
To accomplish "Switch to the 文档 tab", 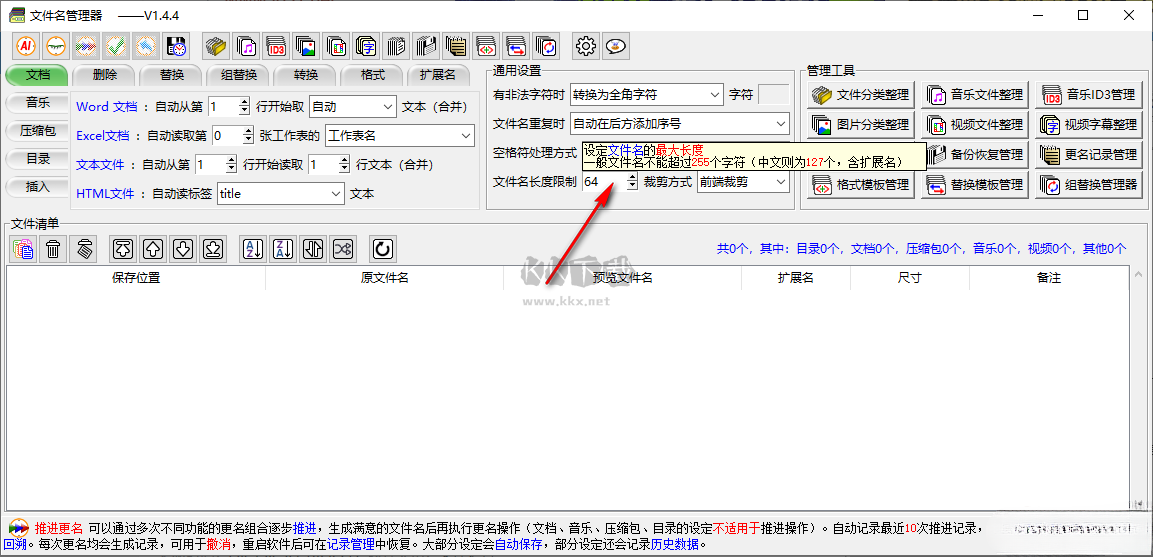I will point(38,75).
